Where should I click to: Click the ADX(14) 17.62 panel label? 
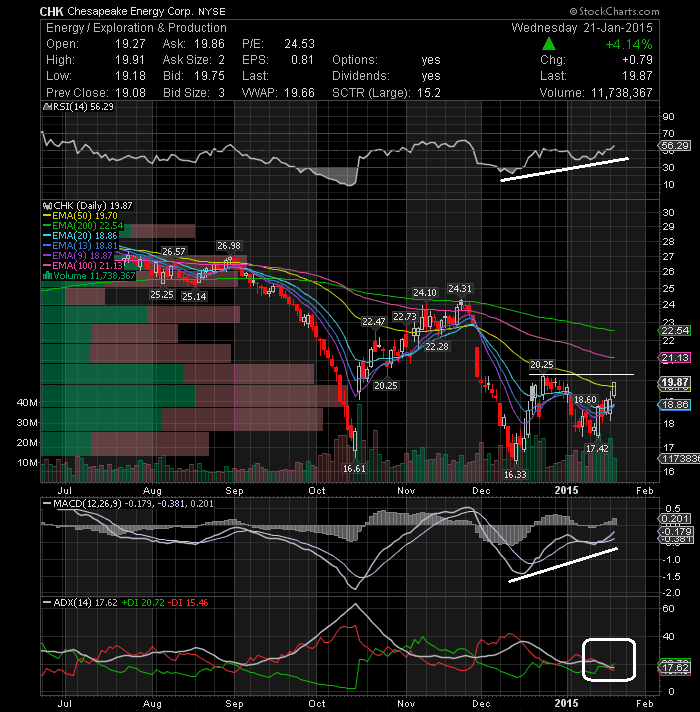(x=79, y=603)
